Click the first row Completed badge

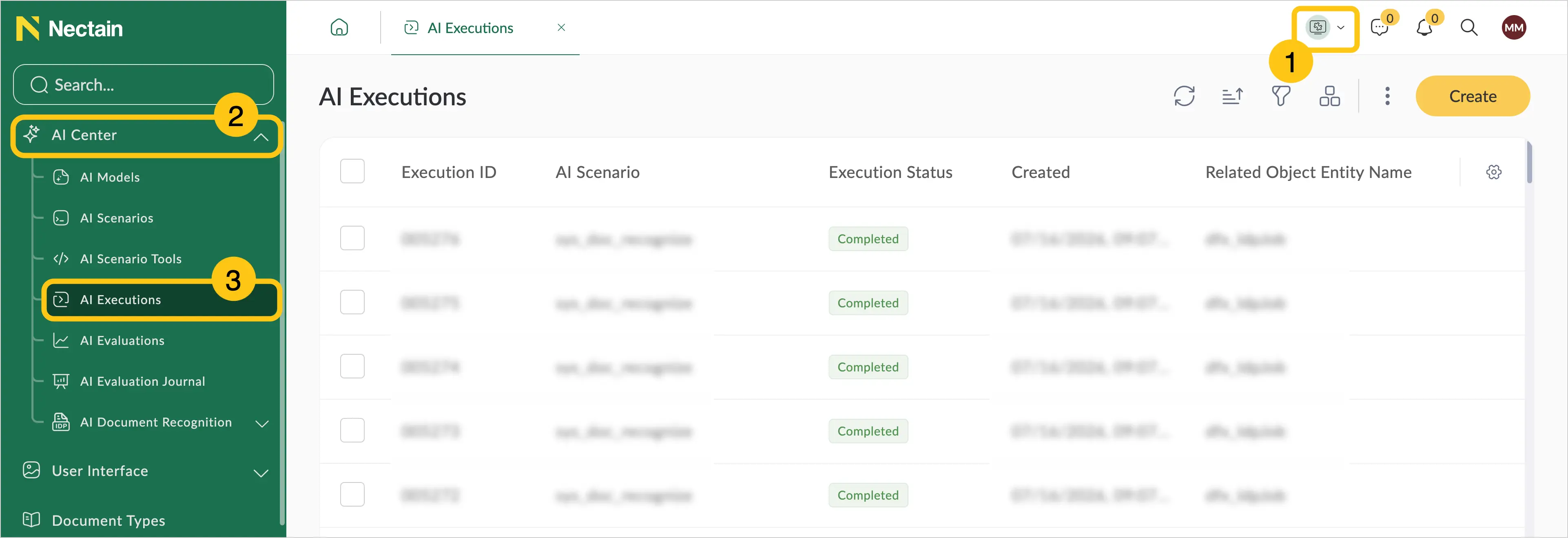click(x=868, y=239)
